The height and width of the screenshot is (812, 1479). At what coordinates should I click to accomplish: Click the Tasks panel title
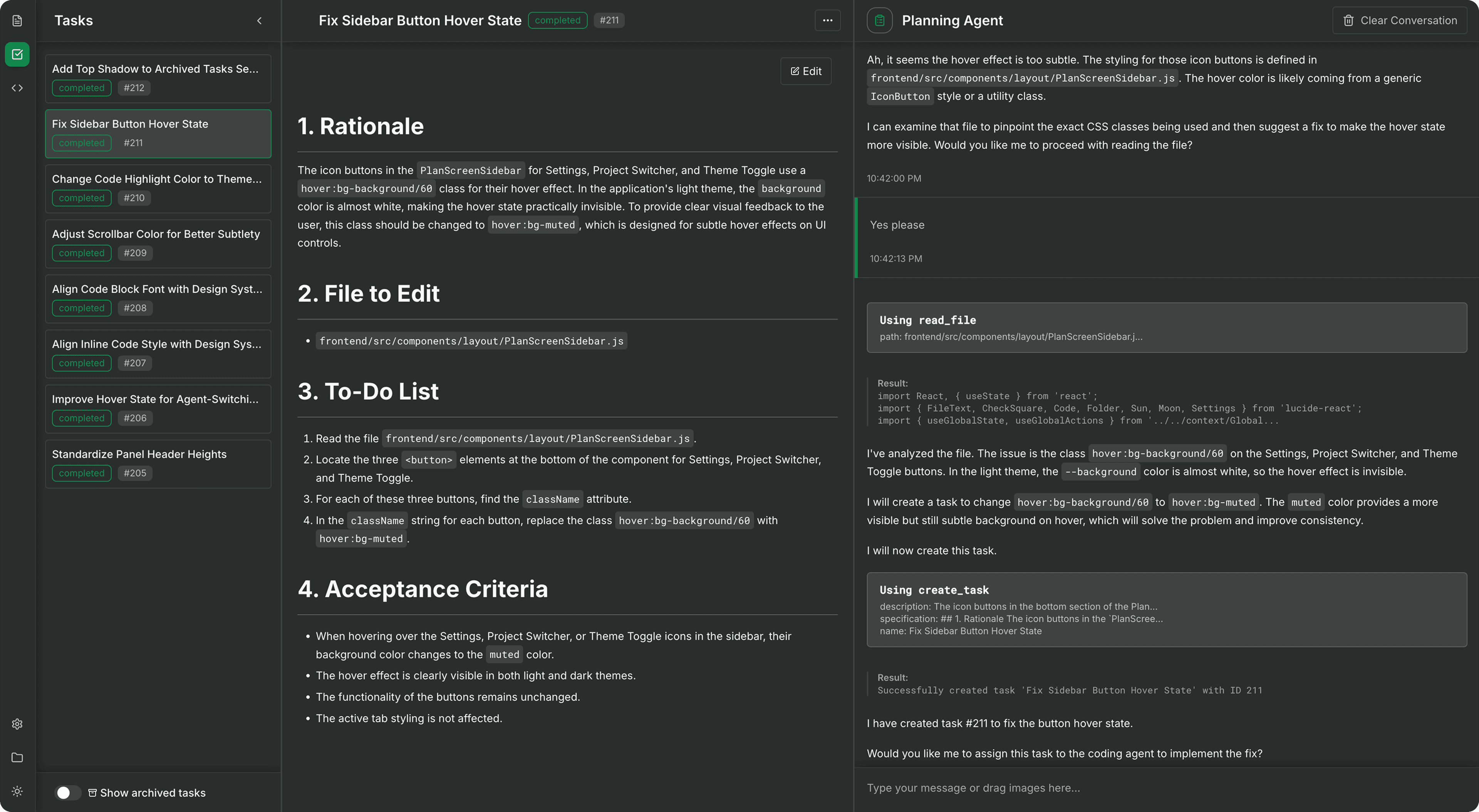tap(74, 21)
